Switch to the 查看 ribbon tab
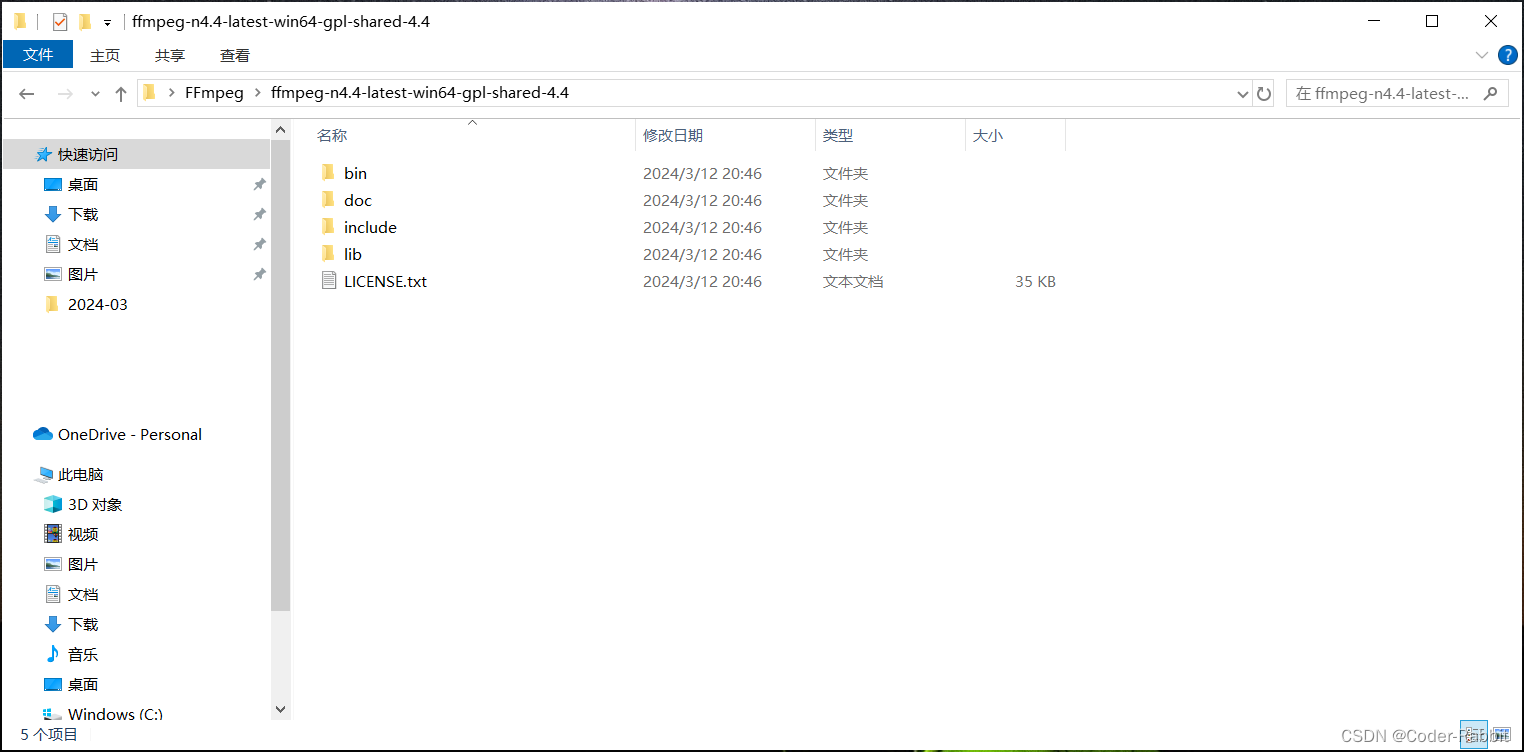The width and height of the screenshot is (1524, 752). coord(234,55)
